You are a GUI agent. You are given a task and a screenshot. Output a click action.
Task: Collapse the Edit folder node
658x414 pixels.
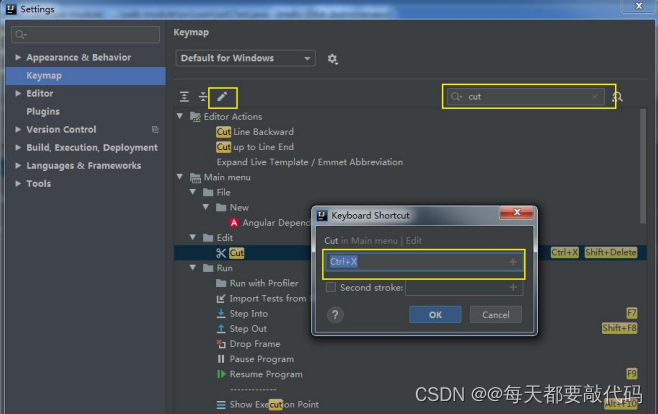(x=193, y=237)
